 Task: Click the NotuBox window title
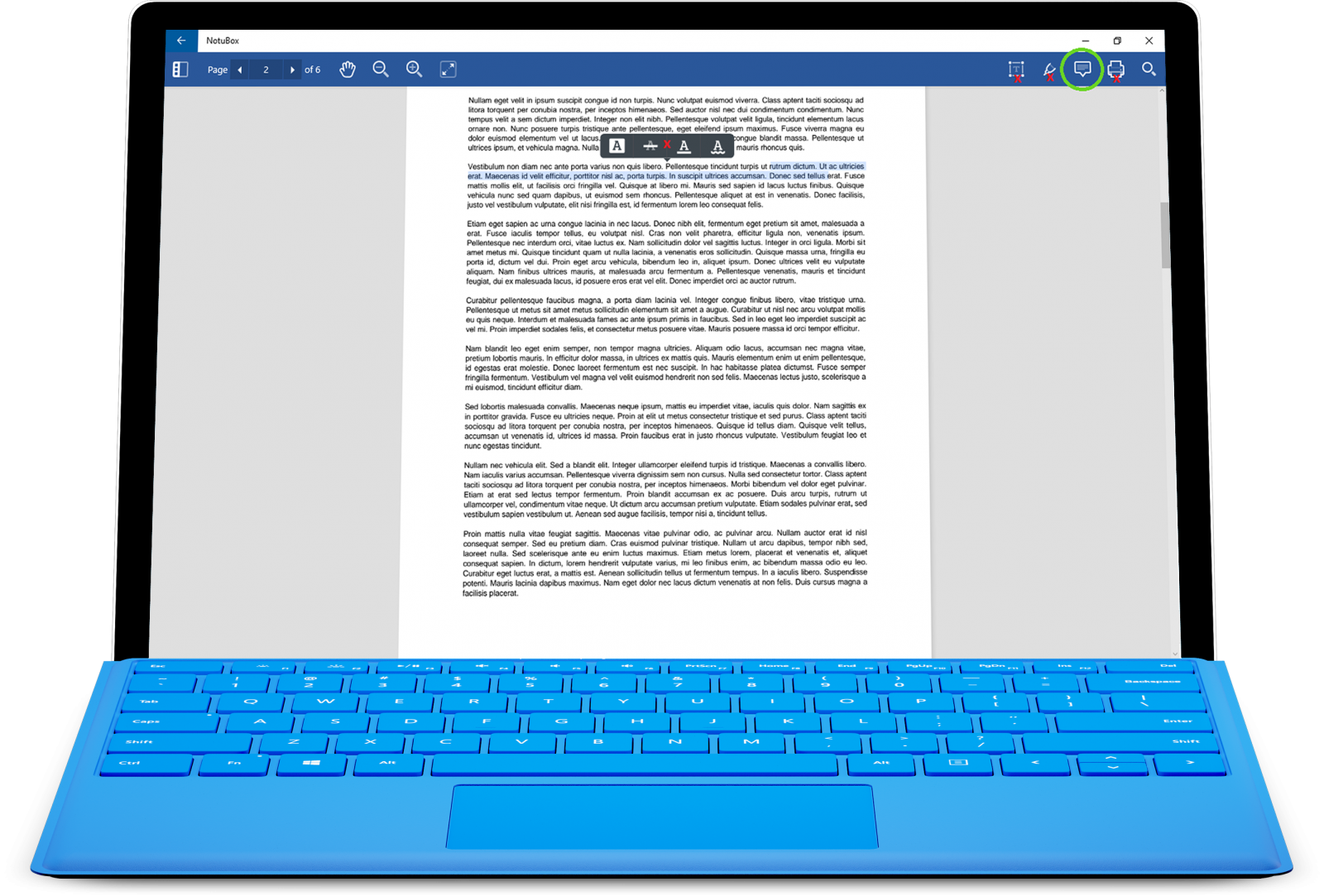coord(223,41)
